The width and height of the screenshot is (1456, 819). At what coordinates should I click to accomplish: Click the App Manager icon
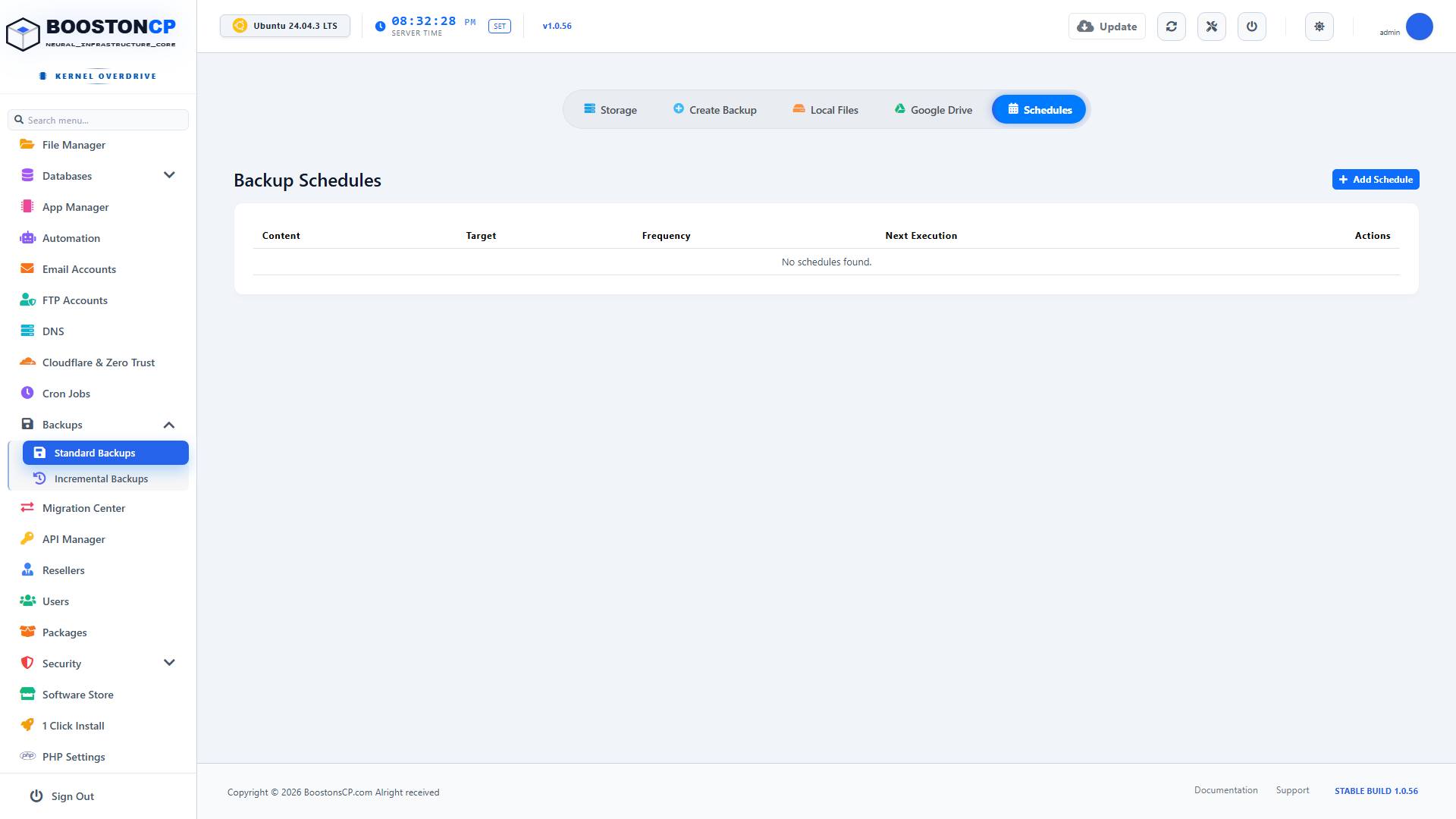click(x=27, y=206)
